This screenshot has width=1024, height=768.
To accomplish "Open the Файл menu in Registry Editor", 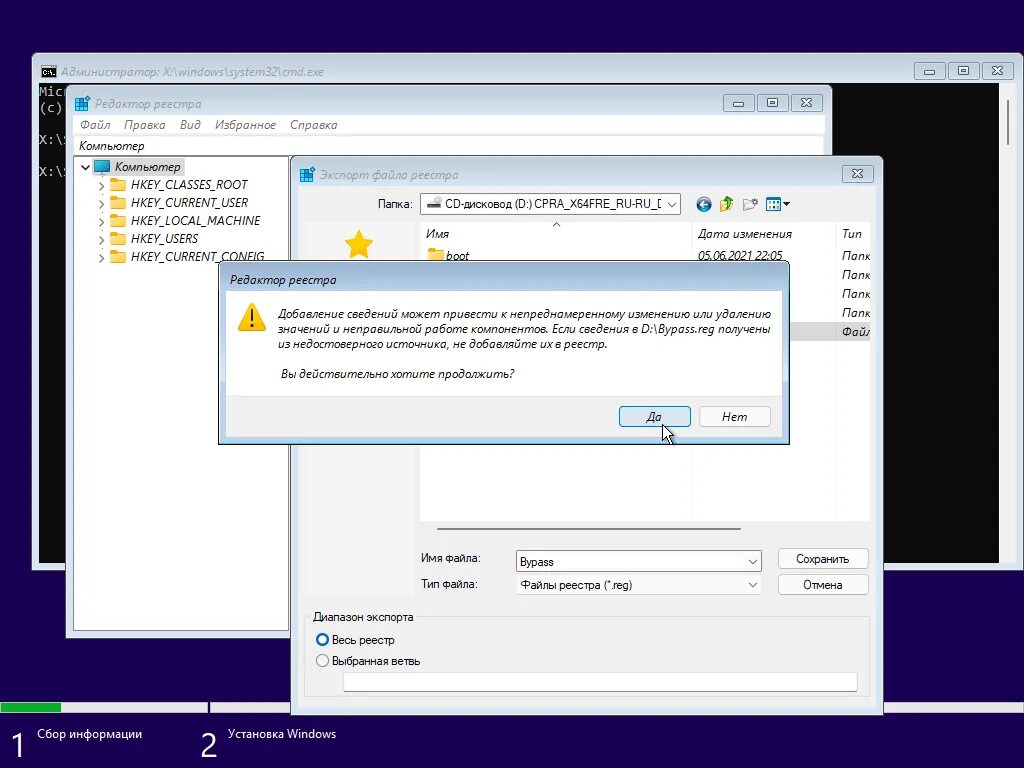I will point(95,125).
